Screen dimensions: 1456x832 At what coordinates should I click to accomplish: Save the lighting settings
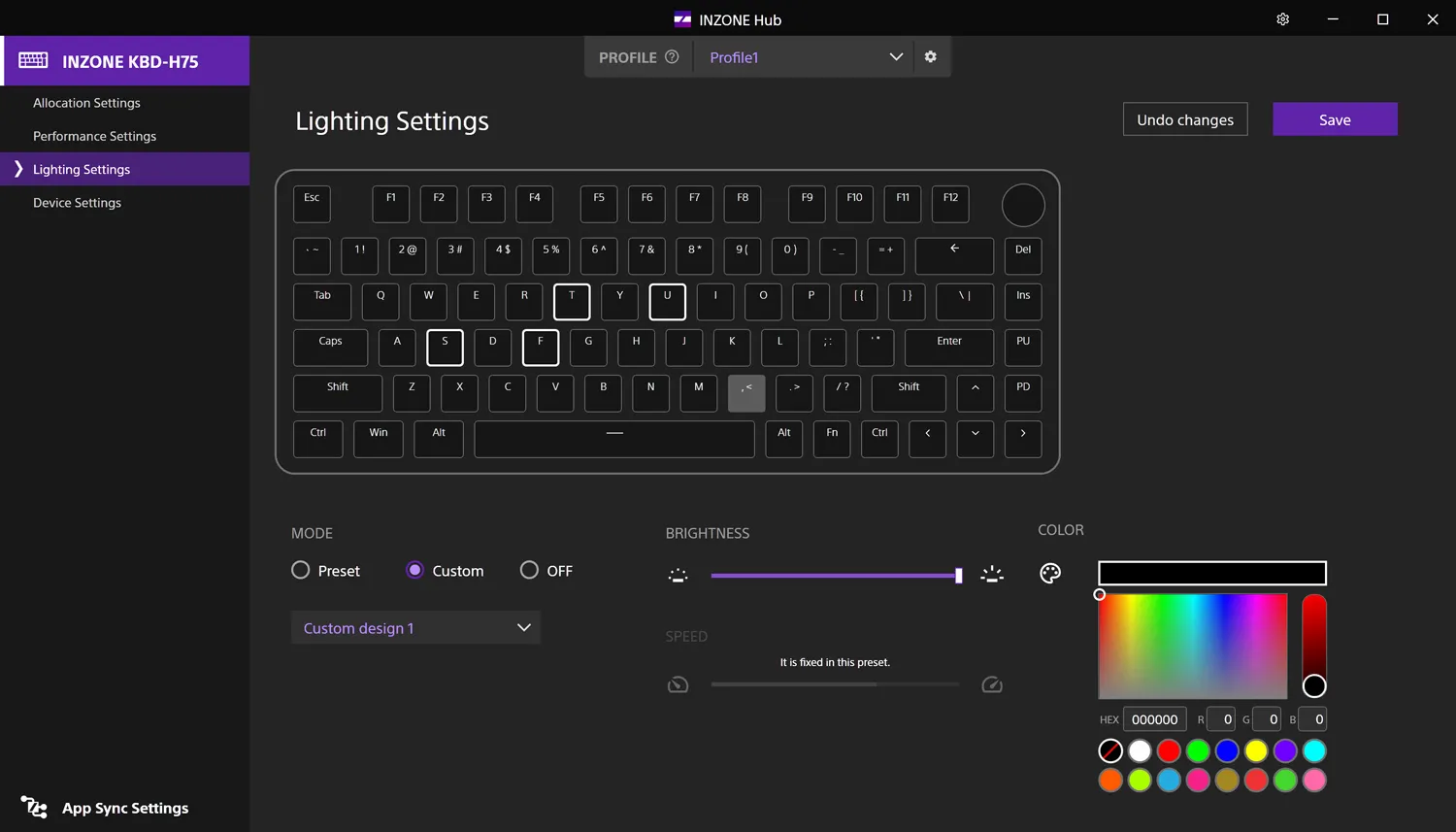1335,118
